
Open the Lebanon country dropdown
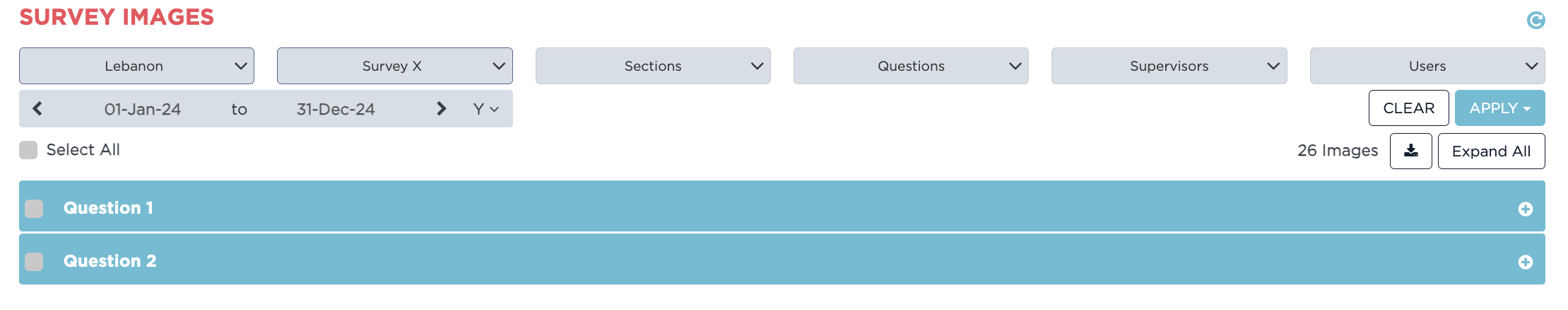136,66
